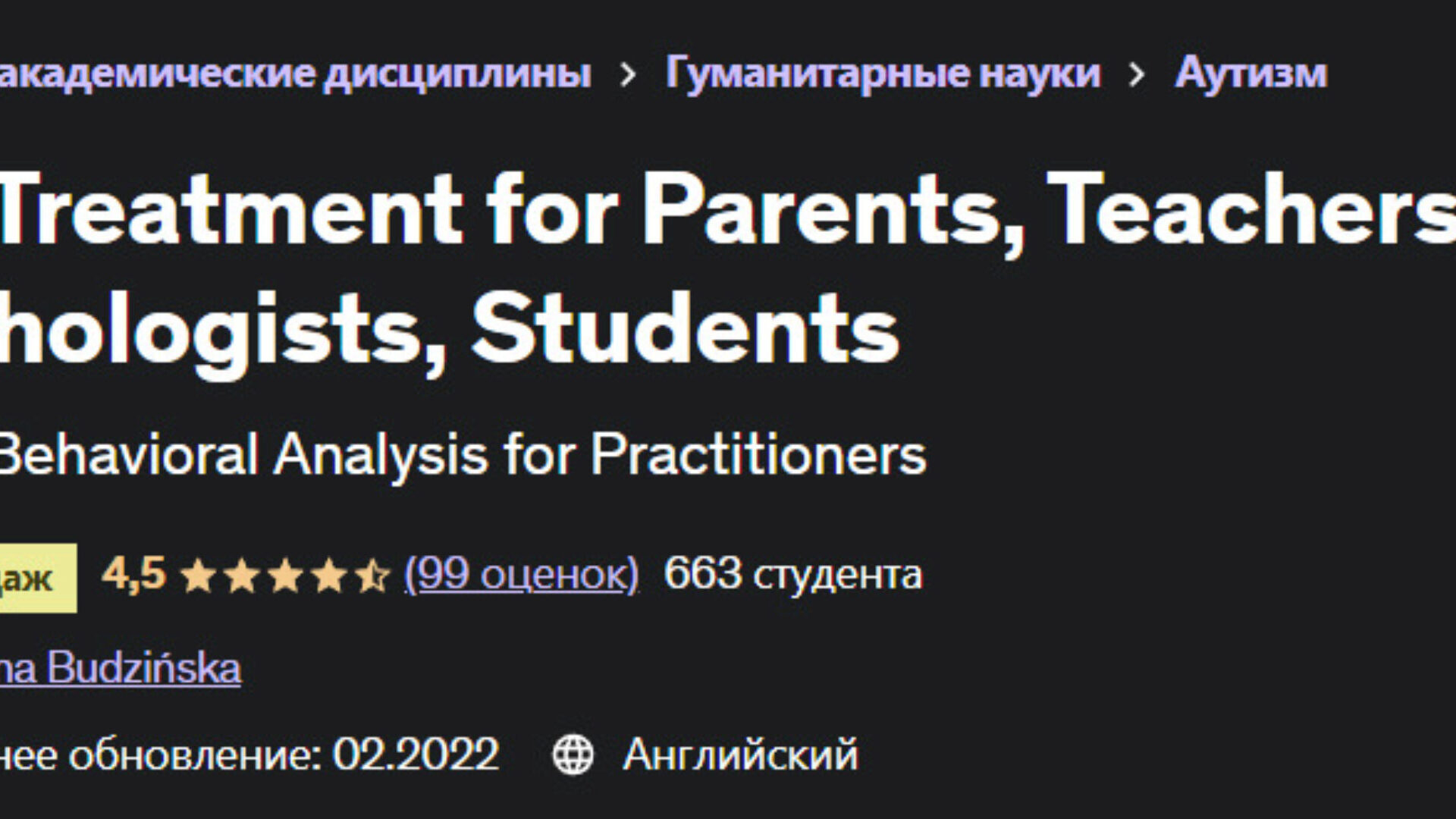This screenshot has height=819, width=1456.
Task: Click the chevron before Гуманитарные науки
Action: [x=628, y=74]
